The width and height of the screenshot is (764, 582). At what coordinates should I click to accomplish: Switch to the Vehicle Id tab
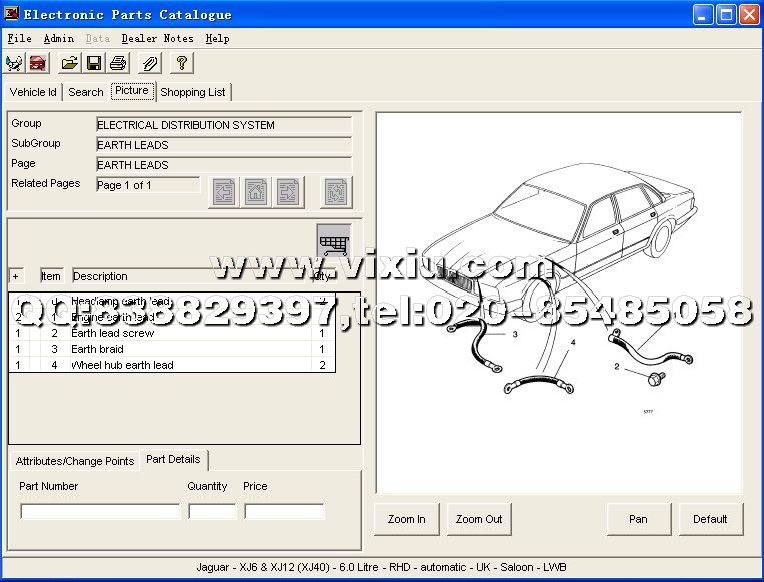click(33, 92)
